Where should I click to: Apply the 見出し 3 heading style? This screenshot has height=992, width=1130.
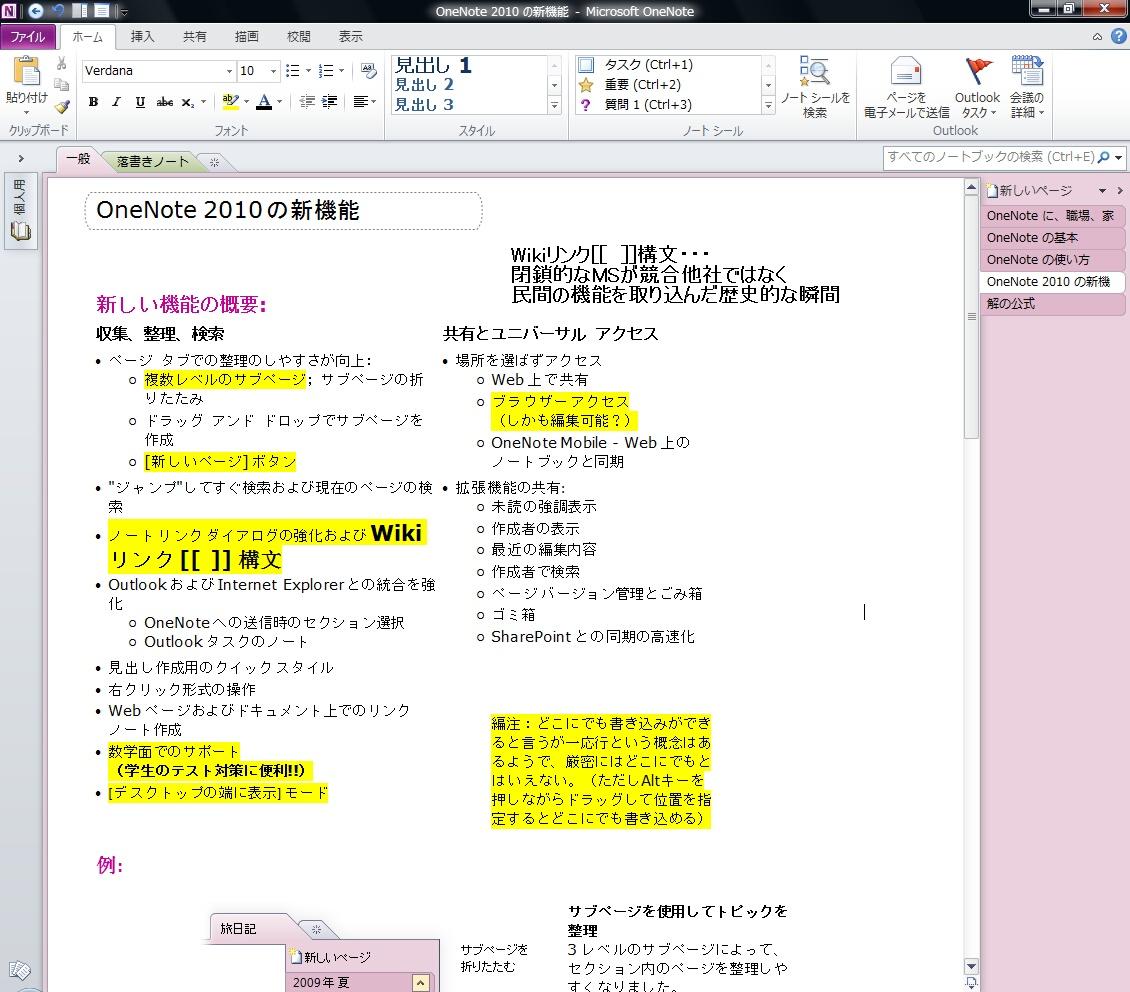(424, 104)
